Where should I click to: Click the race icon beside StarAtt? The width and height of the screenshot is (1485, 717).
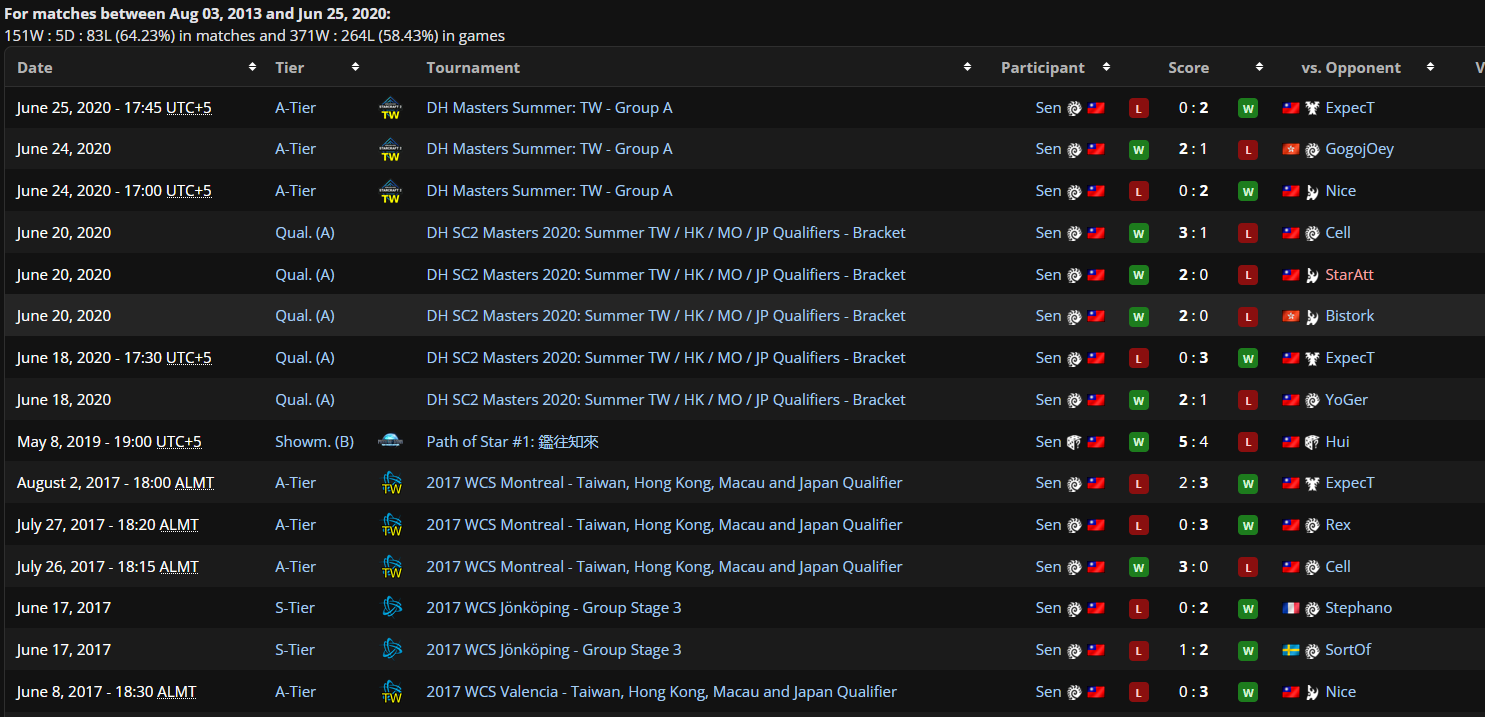[1313, 275]
